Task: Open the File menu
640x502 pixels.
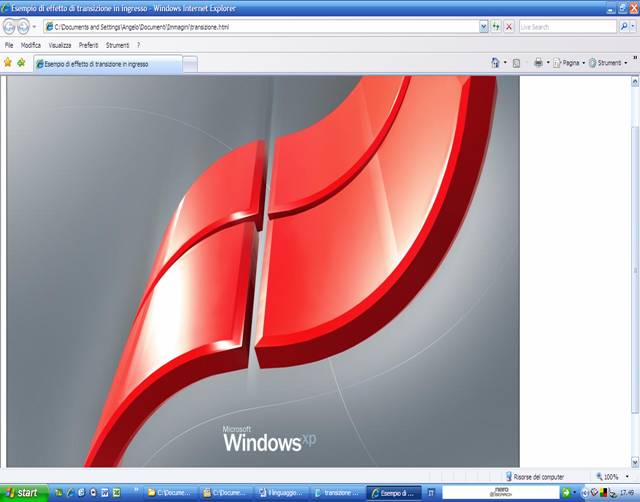Action: [x=9, y=45]
